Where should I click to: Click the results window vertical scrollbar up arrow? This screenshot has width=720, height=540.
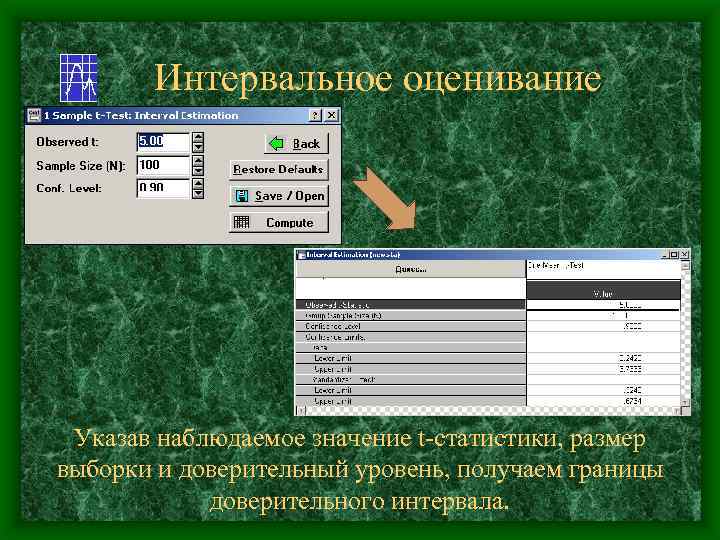click(686, 265)
